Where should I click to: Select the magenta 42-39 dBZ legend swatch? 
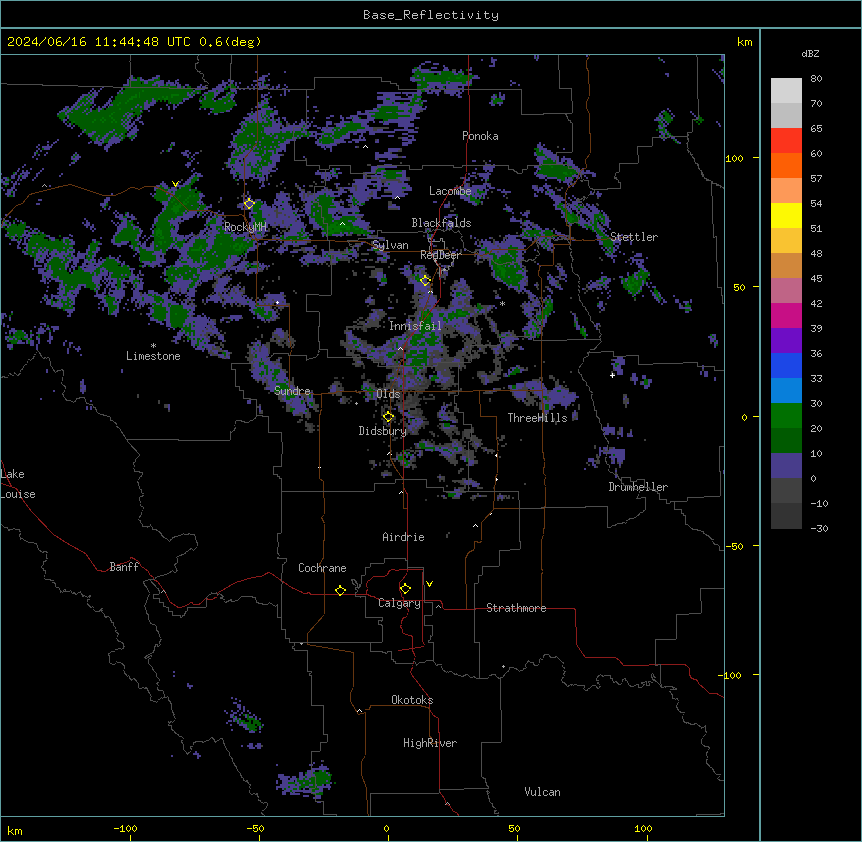(x=786, y=315)
